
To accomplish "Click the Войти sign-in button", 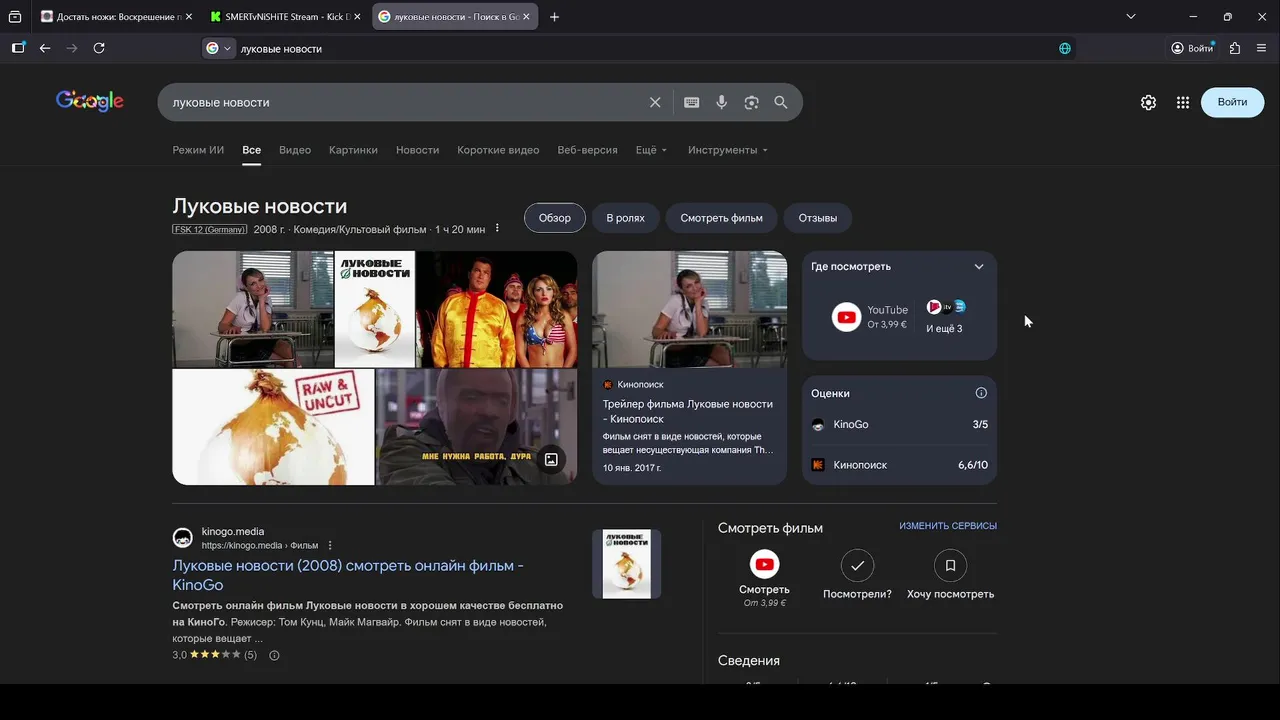I will click(x=1232, y=102).
